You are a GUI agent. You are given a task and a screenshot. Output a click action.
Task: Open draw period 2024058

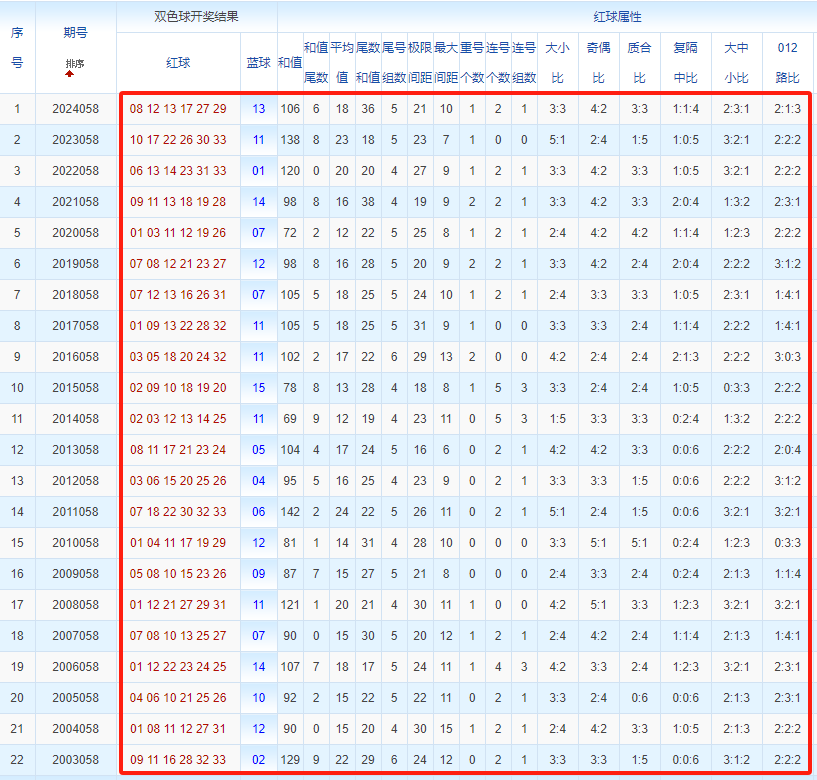pyautogui.click(x=75, y=109)
